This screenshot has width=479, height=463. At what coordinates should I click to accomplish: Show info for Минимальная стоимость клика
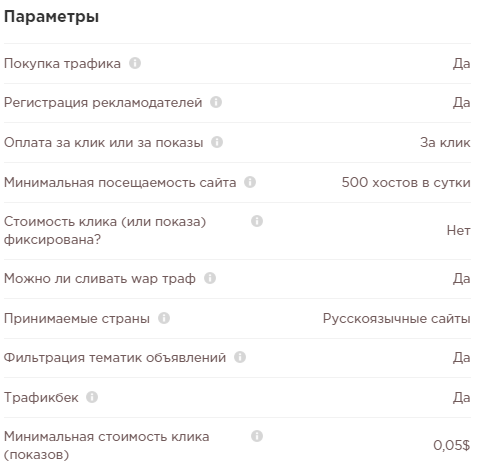tap(257, 436)
